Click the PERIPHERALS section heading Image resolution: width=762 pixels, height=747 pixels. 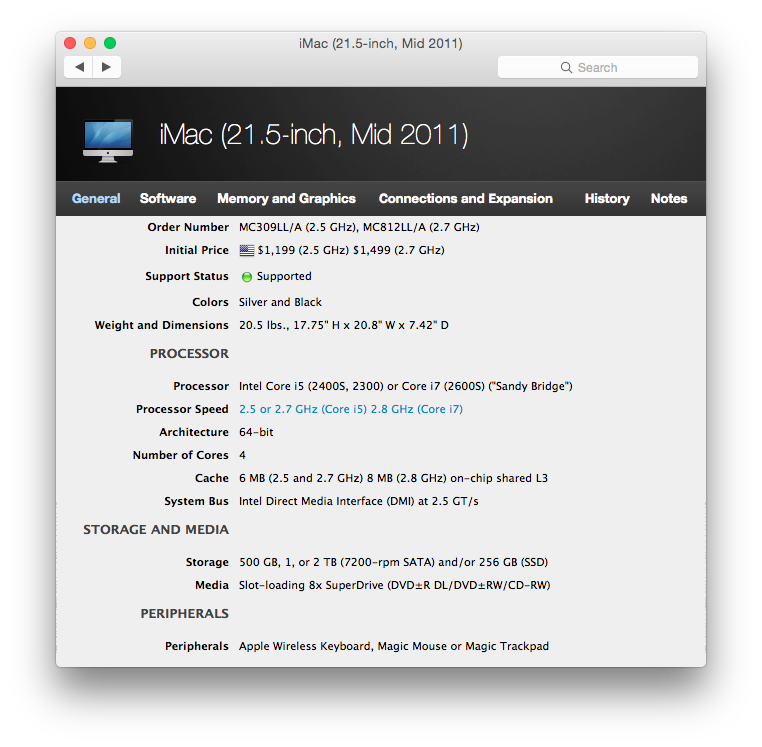click(x=185, y=613)
